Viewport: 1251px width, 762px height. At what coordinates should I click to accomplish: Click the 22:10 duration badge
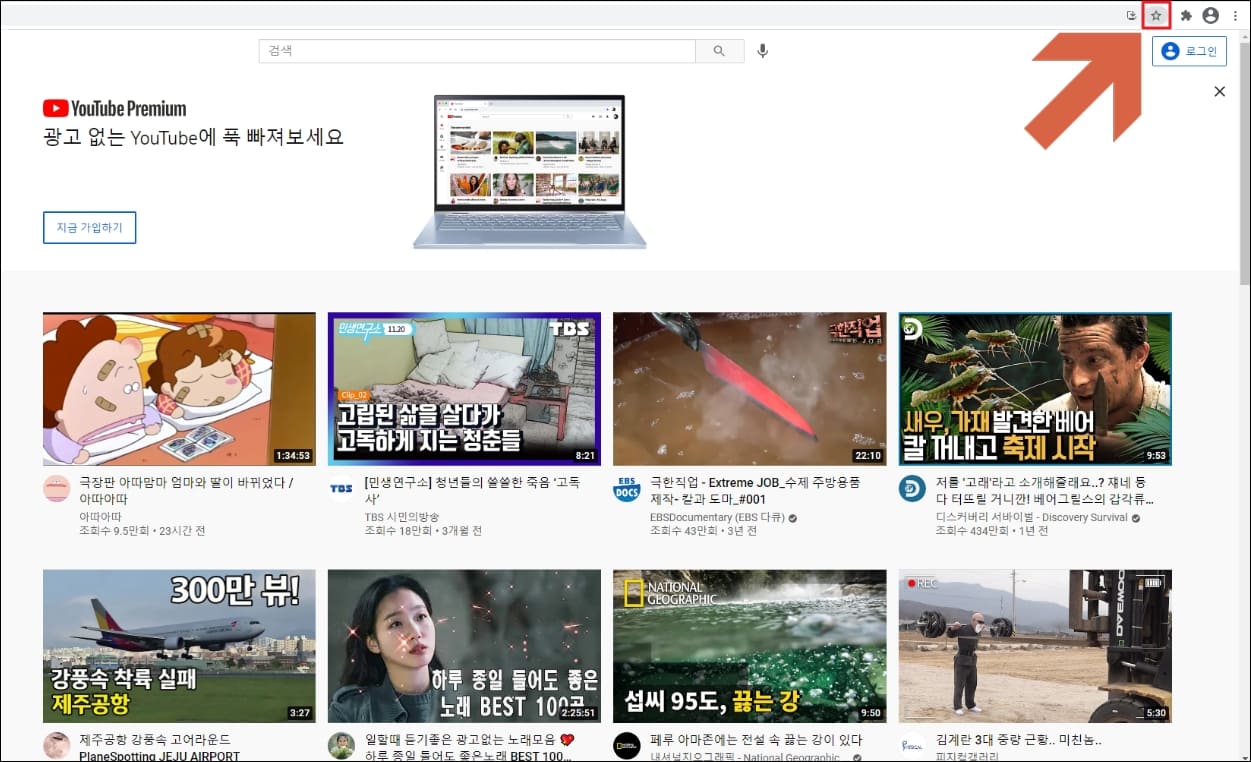tap(868, 456)
